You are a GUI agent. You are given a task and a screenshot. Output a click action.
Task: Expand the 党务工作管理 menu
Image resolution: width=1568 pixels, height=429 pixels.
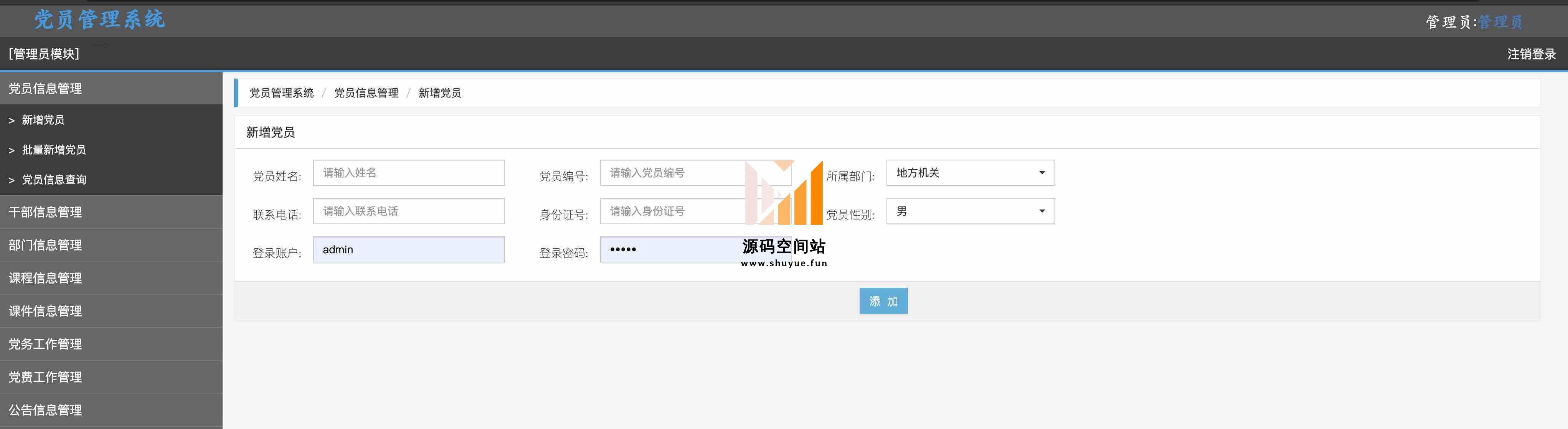(111, 344)
